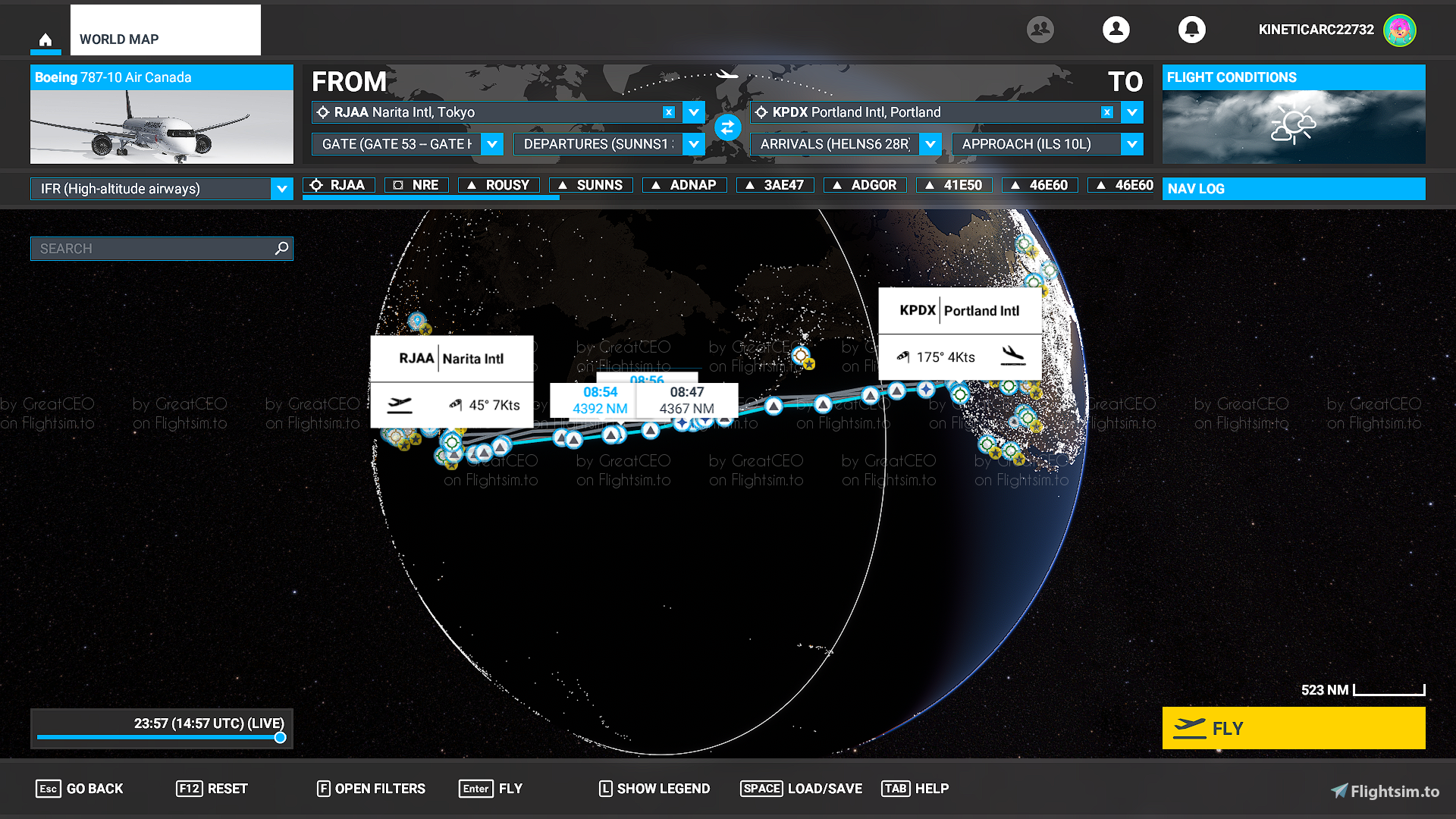
Task: Open the NAV LOG panel
Action: [x=1294, y=189]
